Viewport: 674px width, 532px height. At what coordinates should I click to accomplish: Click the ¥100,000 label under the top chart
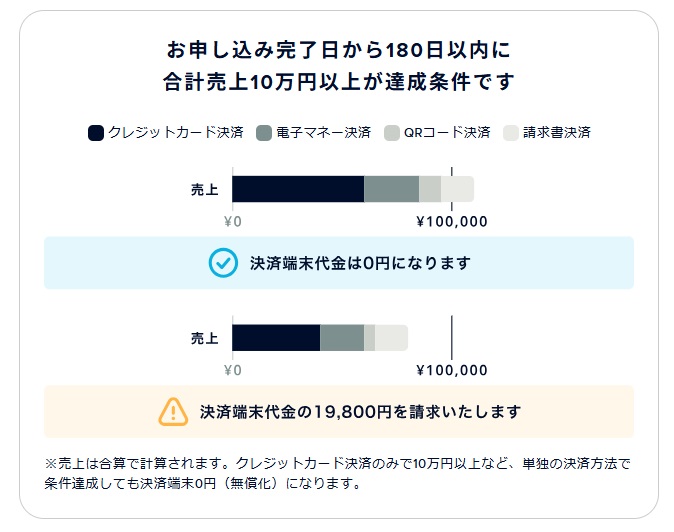(452, 222)
